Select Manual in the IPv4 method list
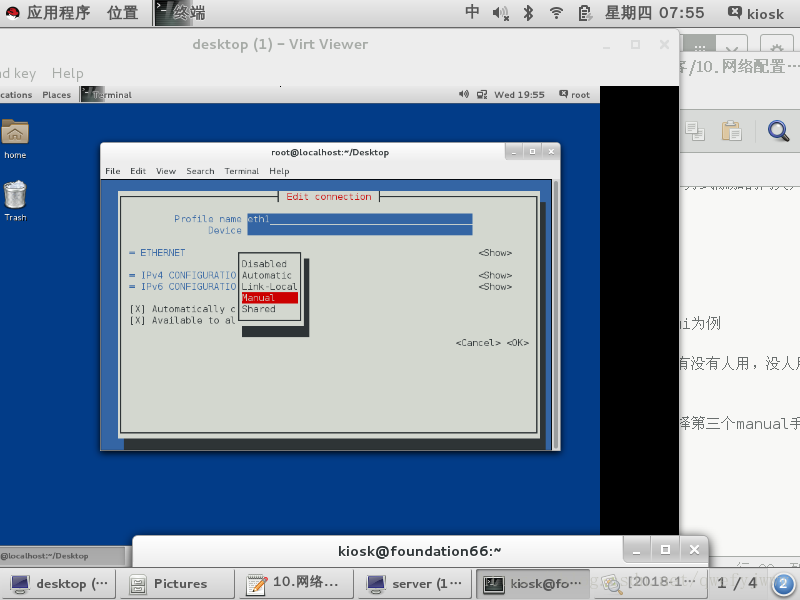This screenshot has width=800, height=600. pyautogui.click(x=269, y=297)
